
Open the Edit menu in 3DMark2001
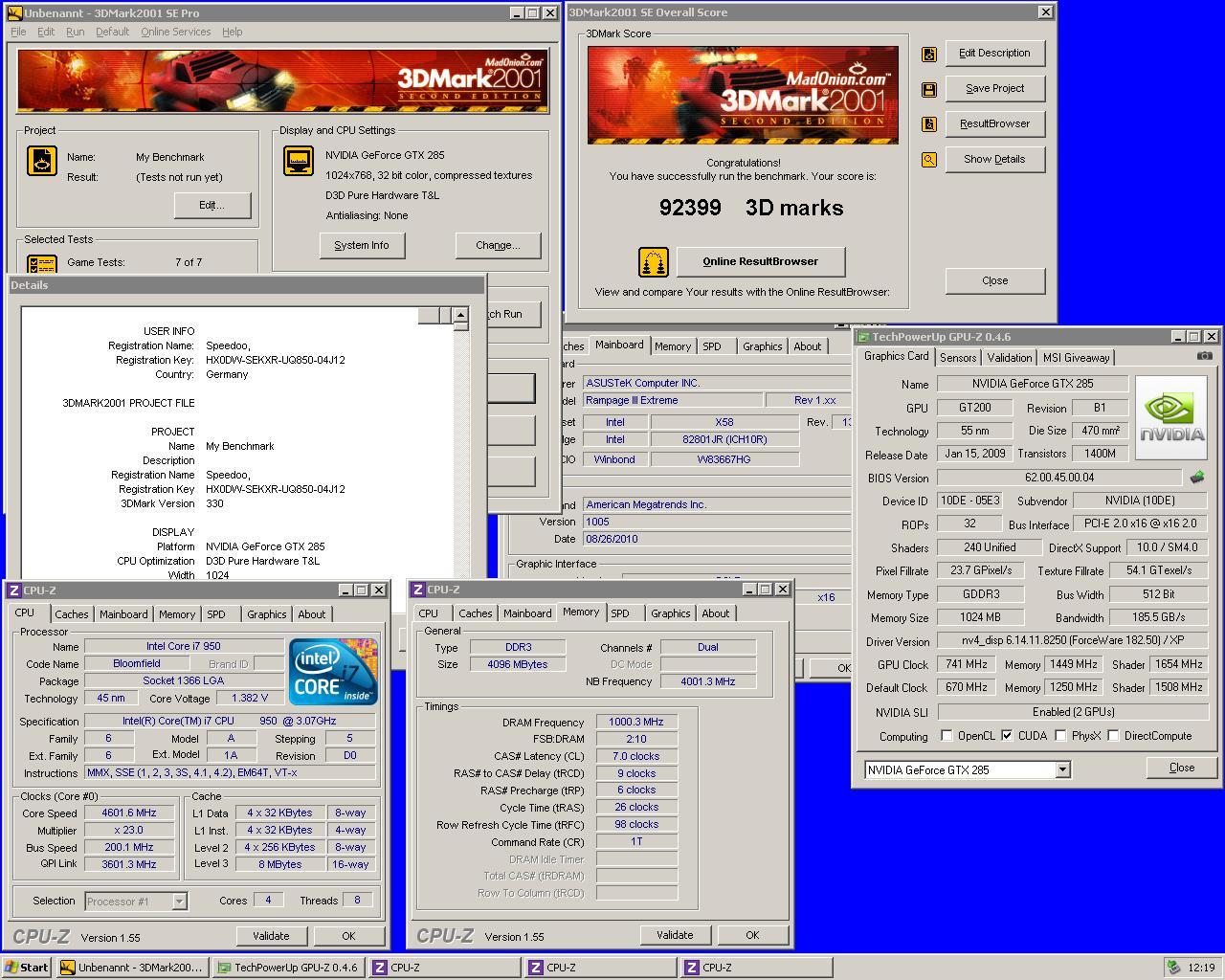(x=46, y=32)
